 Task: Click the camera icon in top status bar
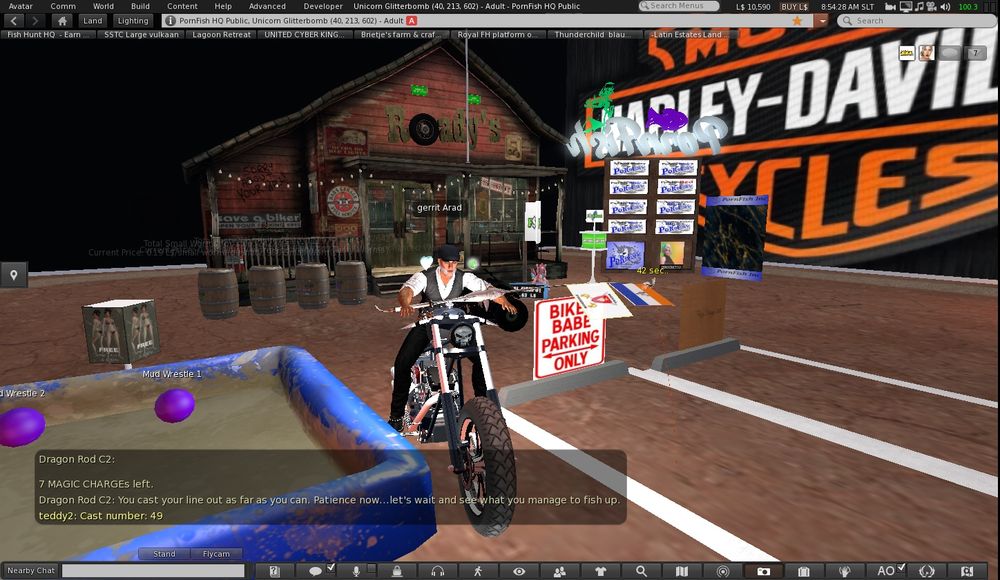[x=890, y=6]
